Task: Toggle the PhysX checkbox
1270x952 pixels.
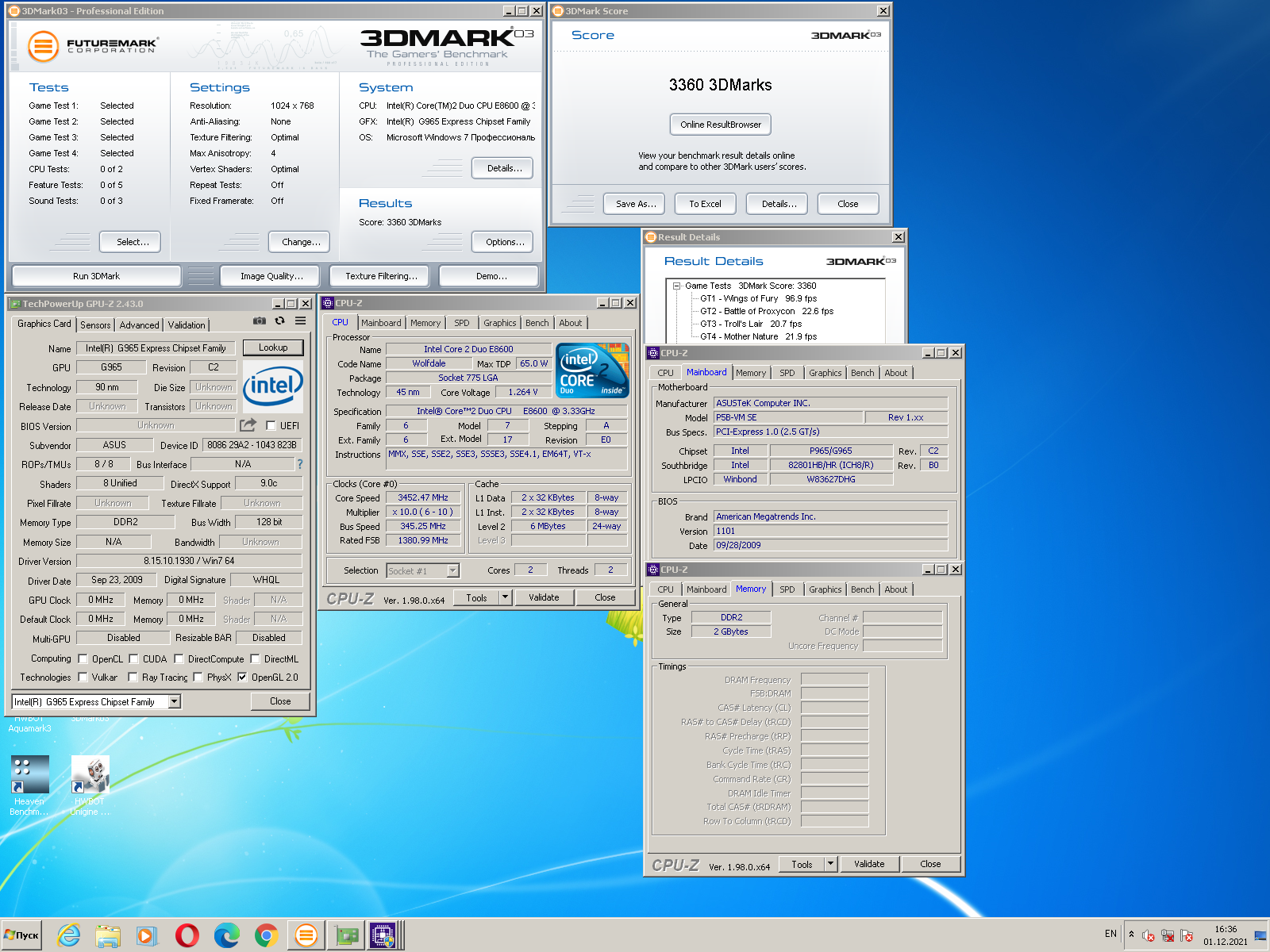Action: [198, 678]
